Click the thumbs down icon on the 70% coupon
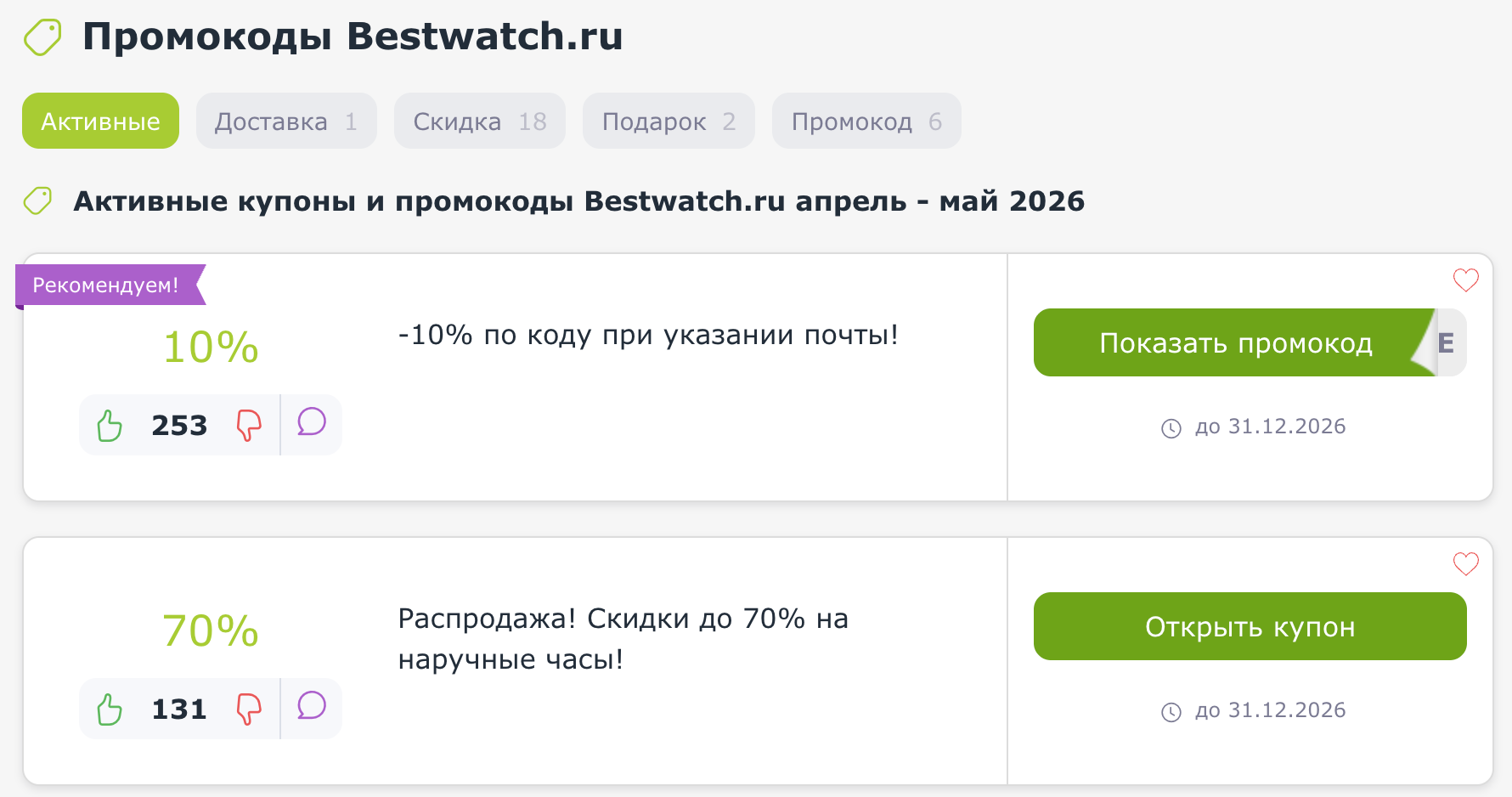This screenshot has height=797, width=1512. tap(249, 708)
